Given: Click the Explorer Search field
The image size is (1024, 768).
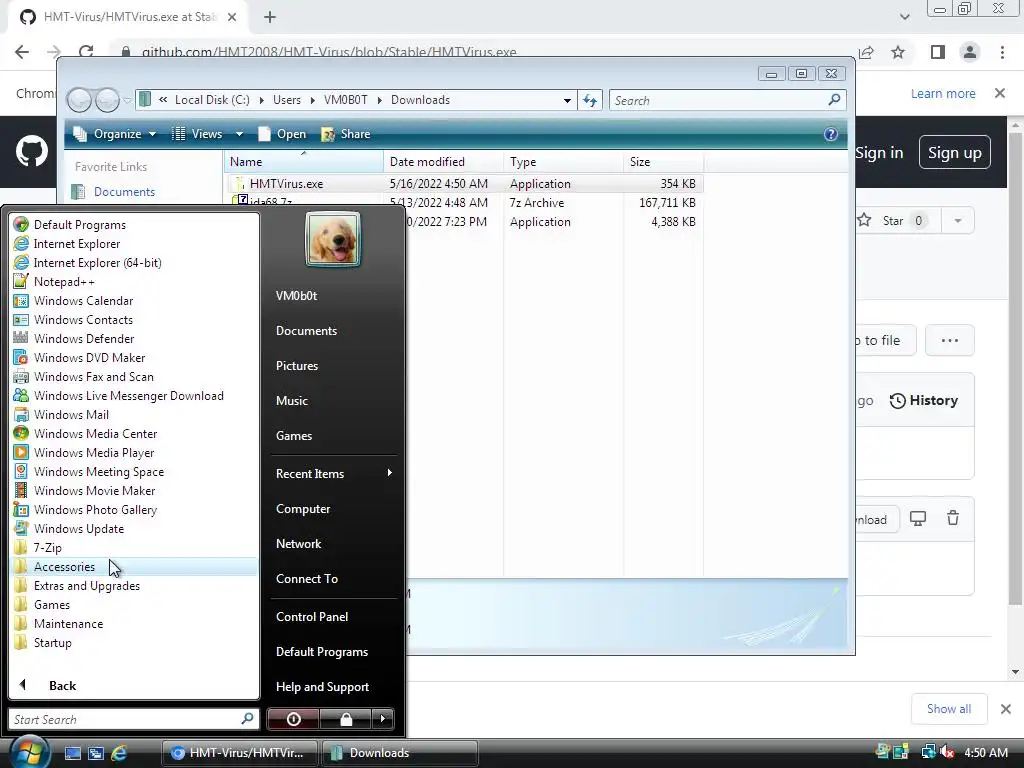Looking at the screenshot, I should [728, 100].
